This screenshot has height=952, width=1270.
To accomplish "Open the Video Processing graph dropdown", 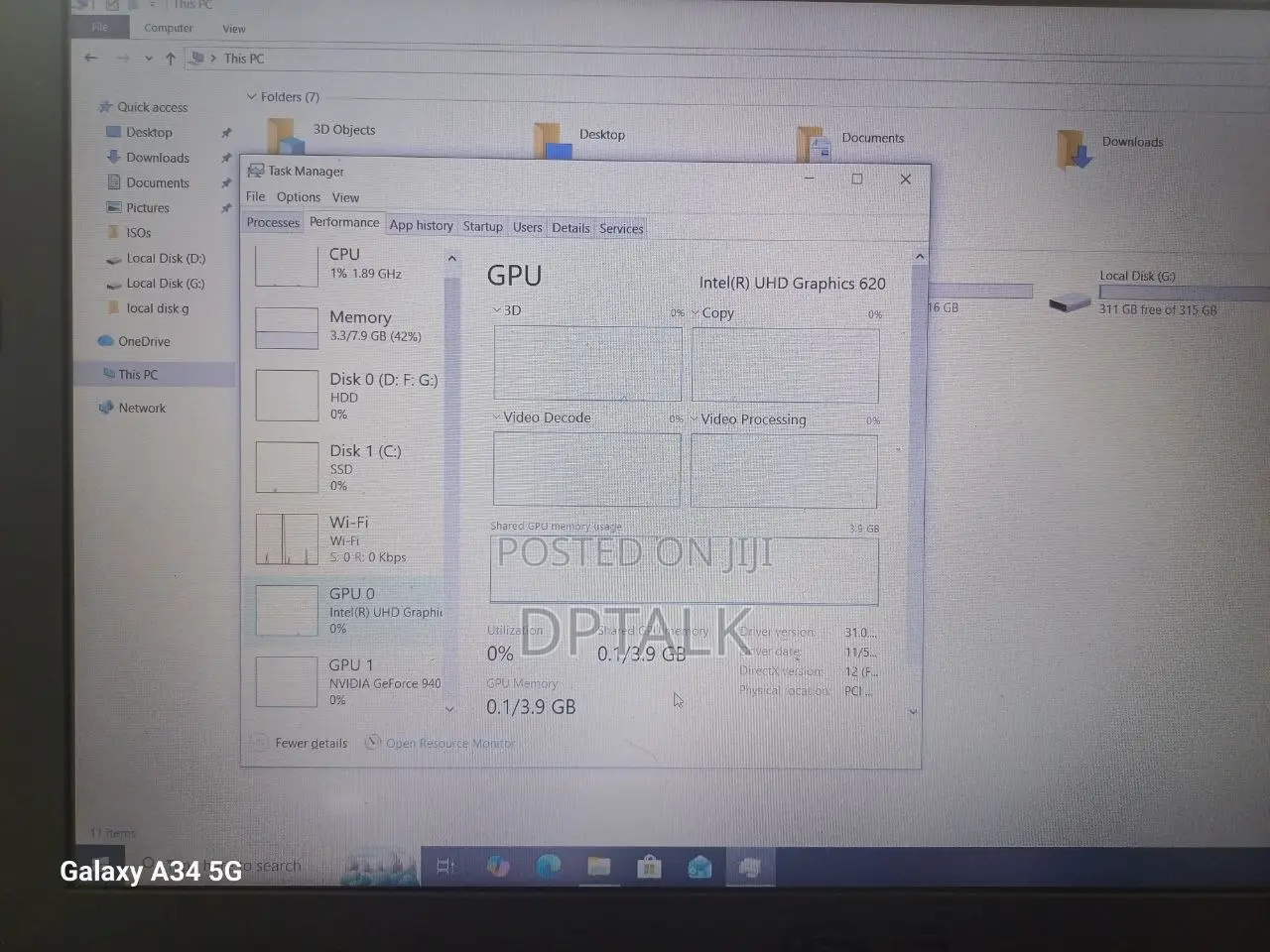I will point(695,419).
